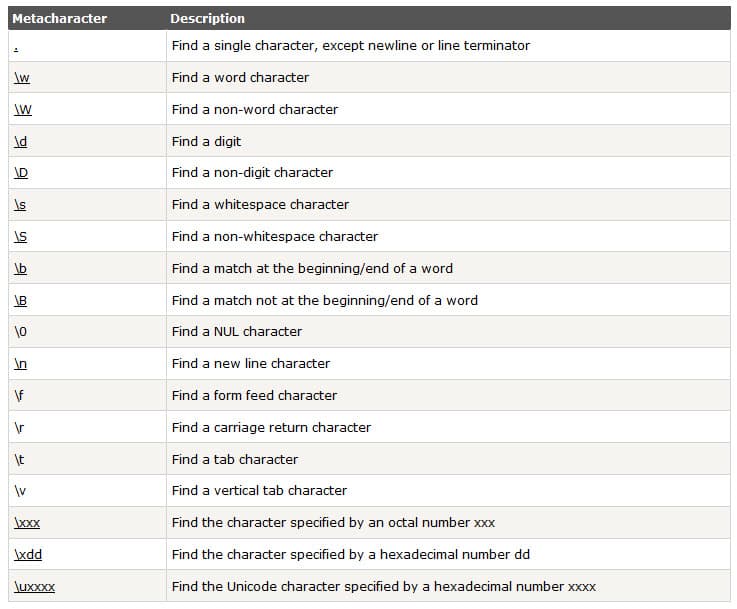Viewport: 737px width, 609px height.
Task: Open the lowercase \s whitespace link
Action: pos(20,205)
